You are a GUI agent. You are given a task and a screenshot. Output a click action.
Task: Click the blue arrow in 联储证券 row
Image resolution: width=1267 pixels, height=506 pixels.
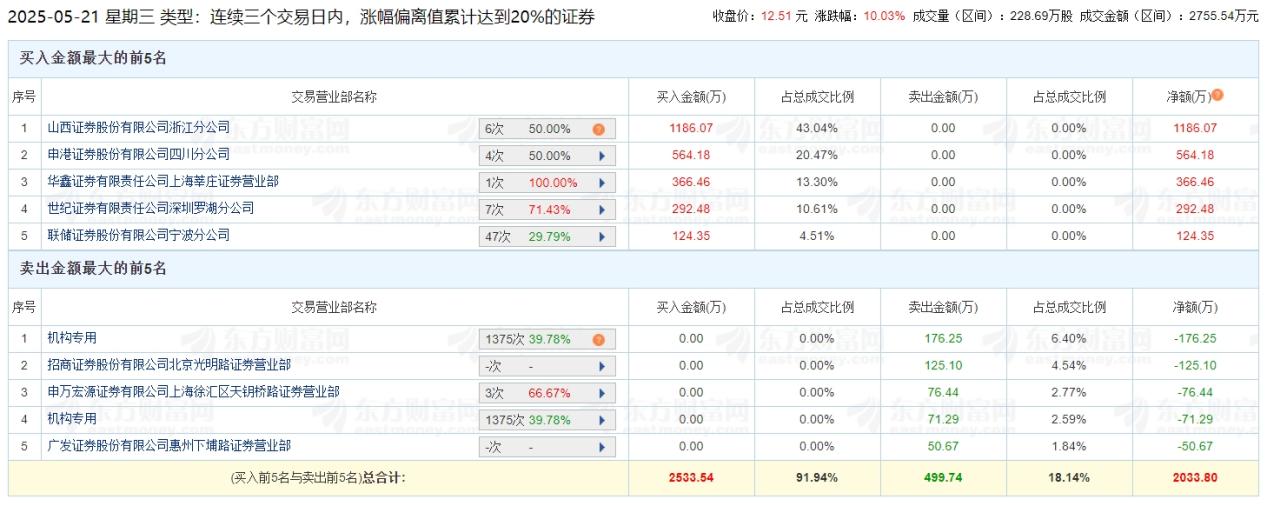coord(601,237)
